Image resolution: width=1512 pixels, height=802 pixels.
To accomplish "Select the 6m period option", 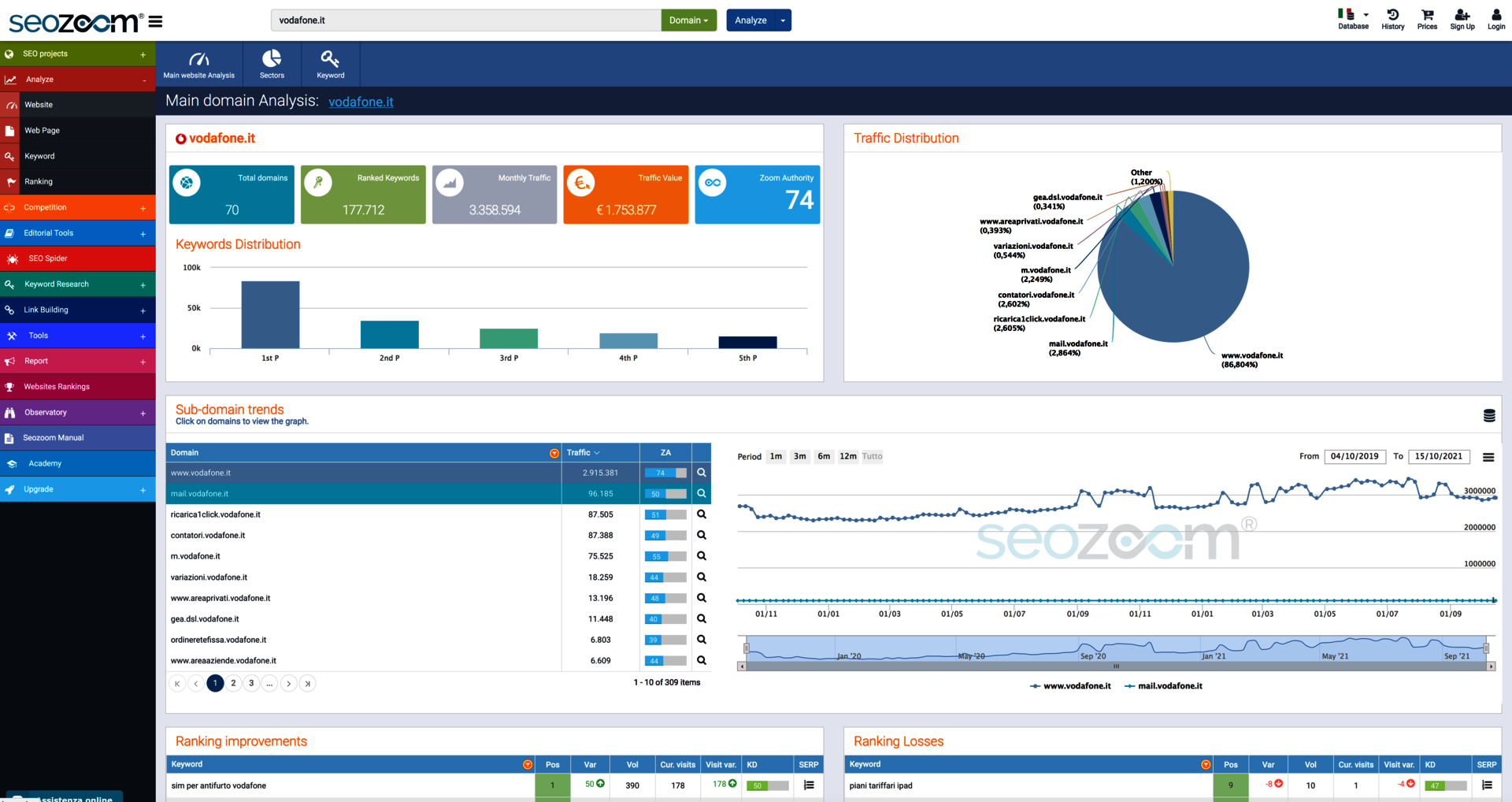I will point(824,456).
